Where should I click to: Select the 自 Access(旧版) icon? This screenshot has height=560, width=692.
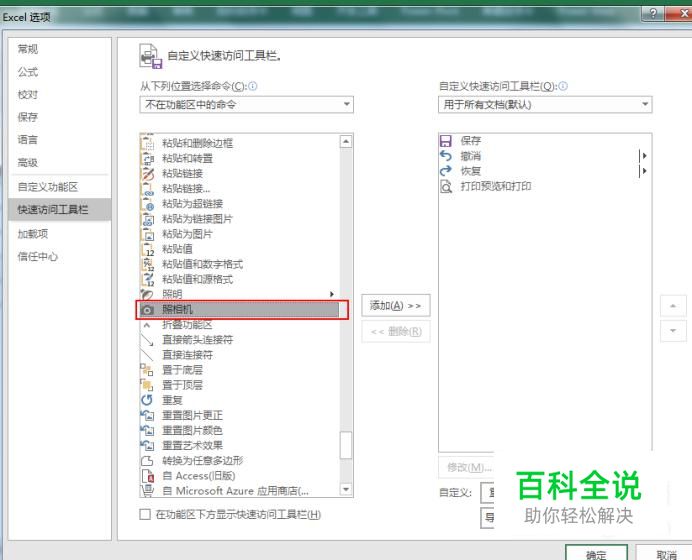click(147, 476)
